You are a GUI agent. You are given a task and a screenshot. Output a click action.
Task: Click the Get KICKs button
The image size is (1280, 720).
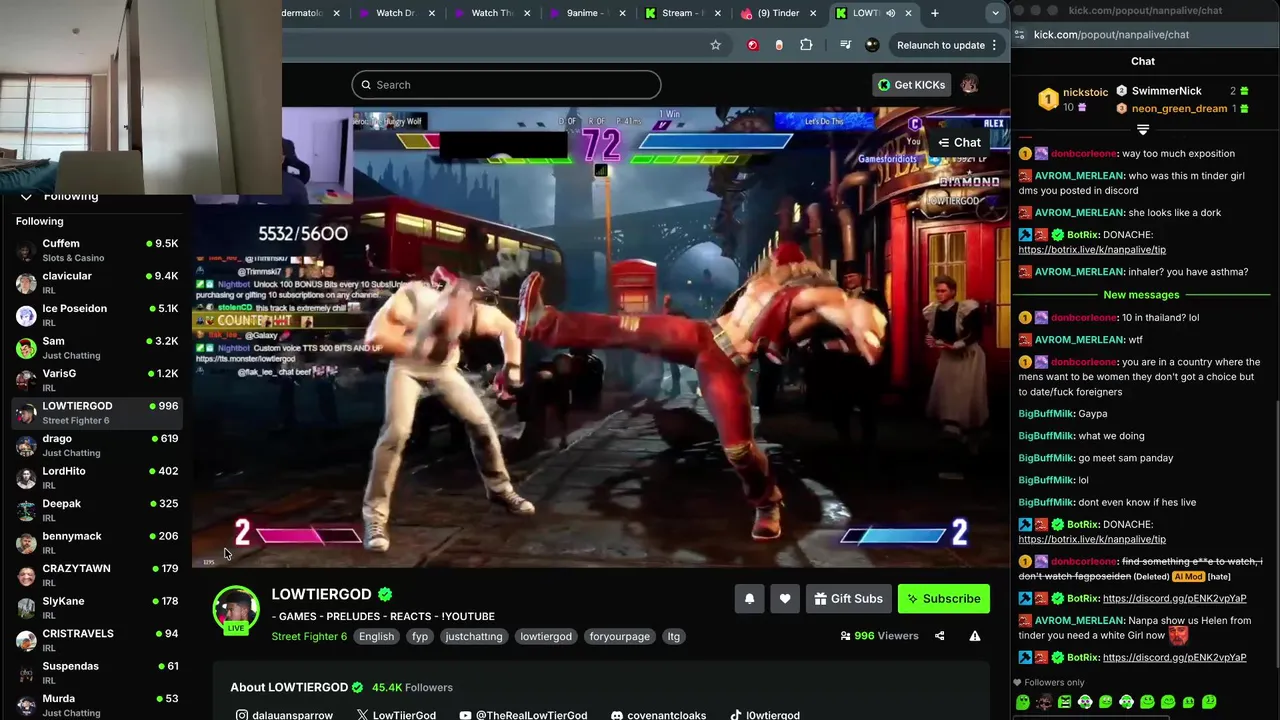coord(911,85)
